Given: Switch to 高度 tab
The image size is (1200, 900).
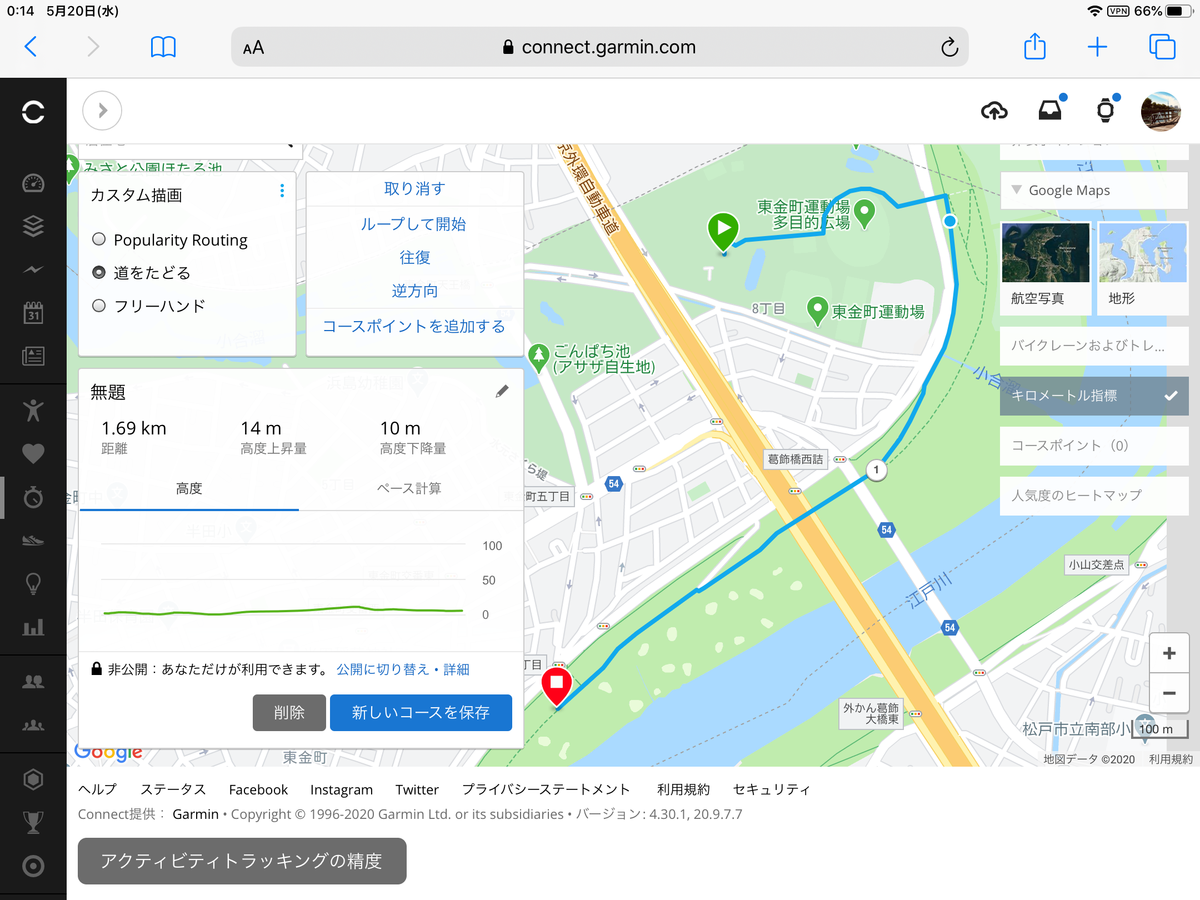Looking at the screenshot, I should point(189,489).
